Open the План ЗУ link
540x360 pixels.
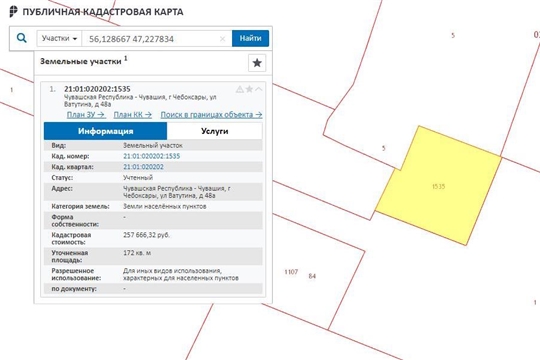[x=86, y=115]
